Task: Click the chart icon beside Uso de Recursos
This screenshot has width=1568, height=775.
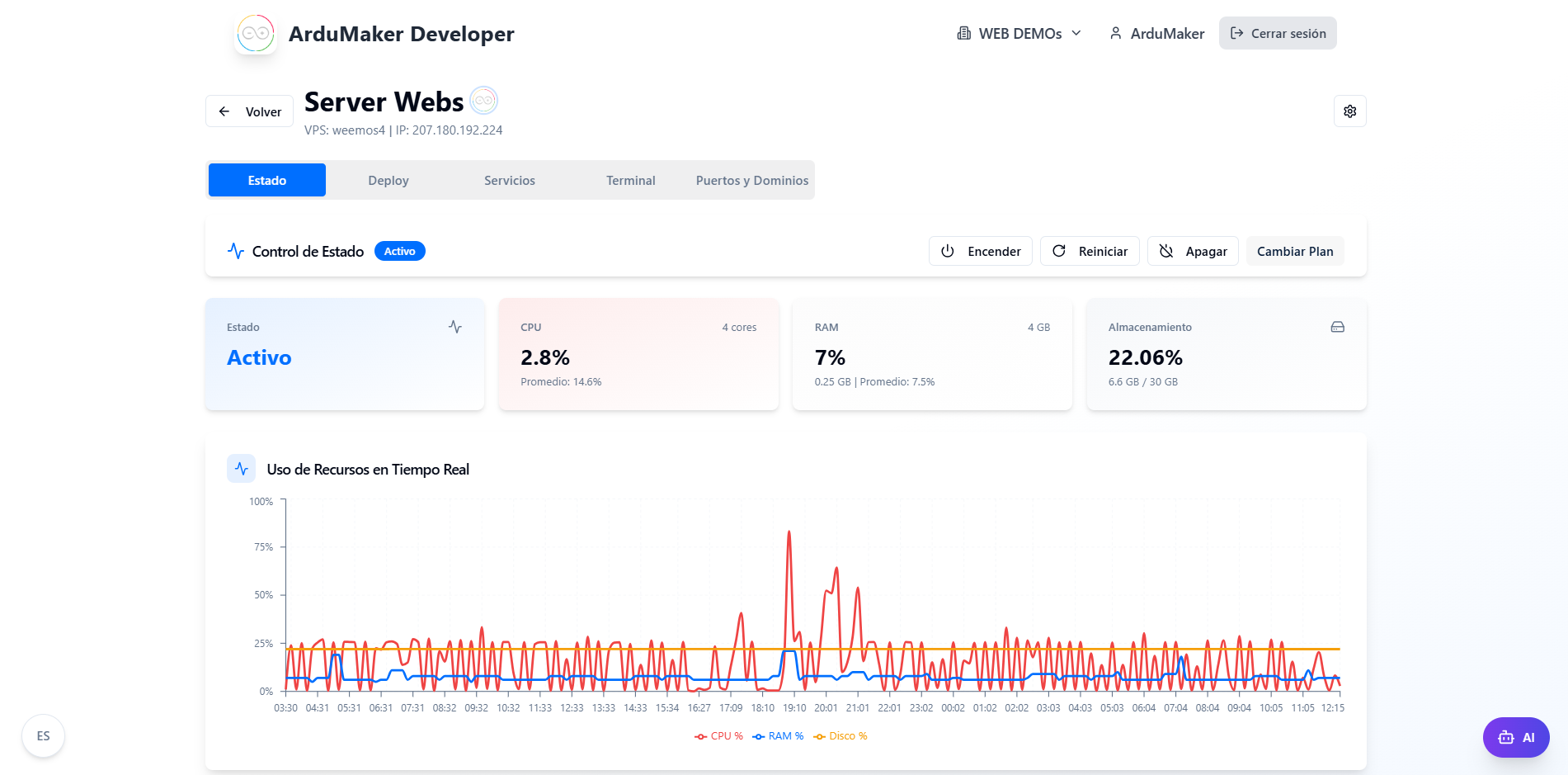Action: click(x=241, y=469)
